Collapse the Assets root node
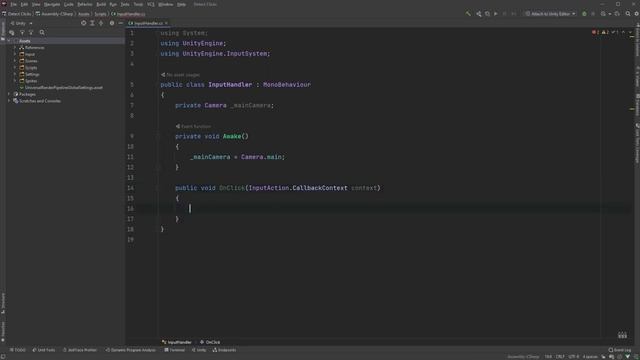Screen dimensions: 640x360 click(x=9, y=41)
